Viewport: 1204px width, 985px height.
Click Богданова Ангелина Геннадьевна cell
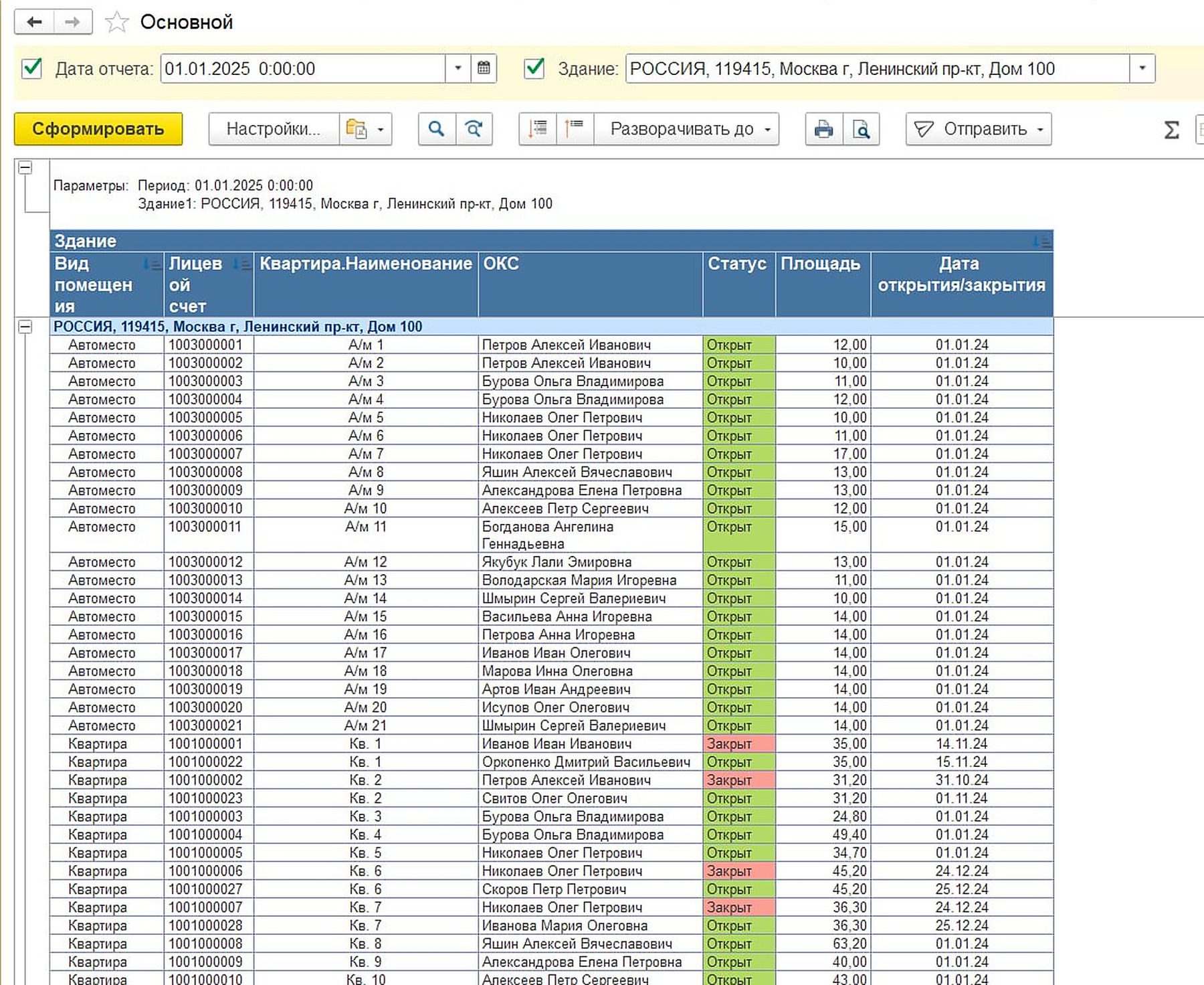[591, 535]
